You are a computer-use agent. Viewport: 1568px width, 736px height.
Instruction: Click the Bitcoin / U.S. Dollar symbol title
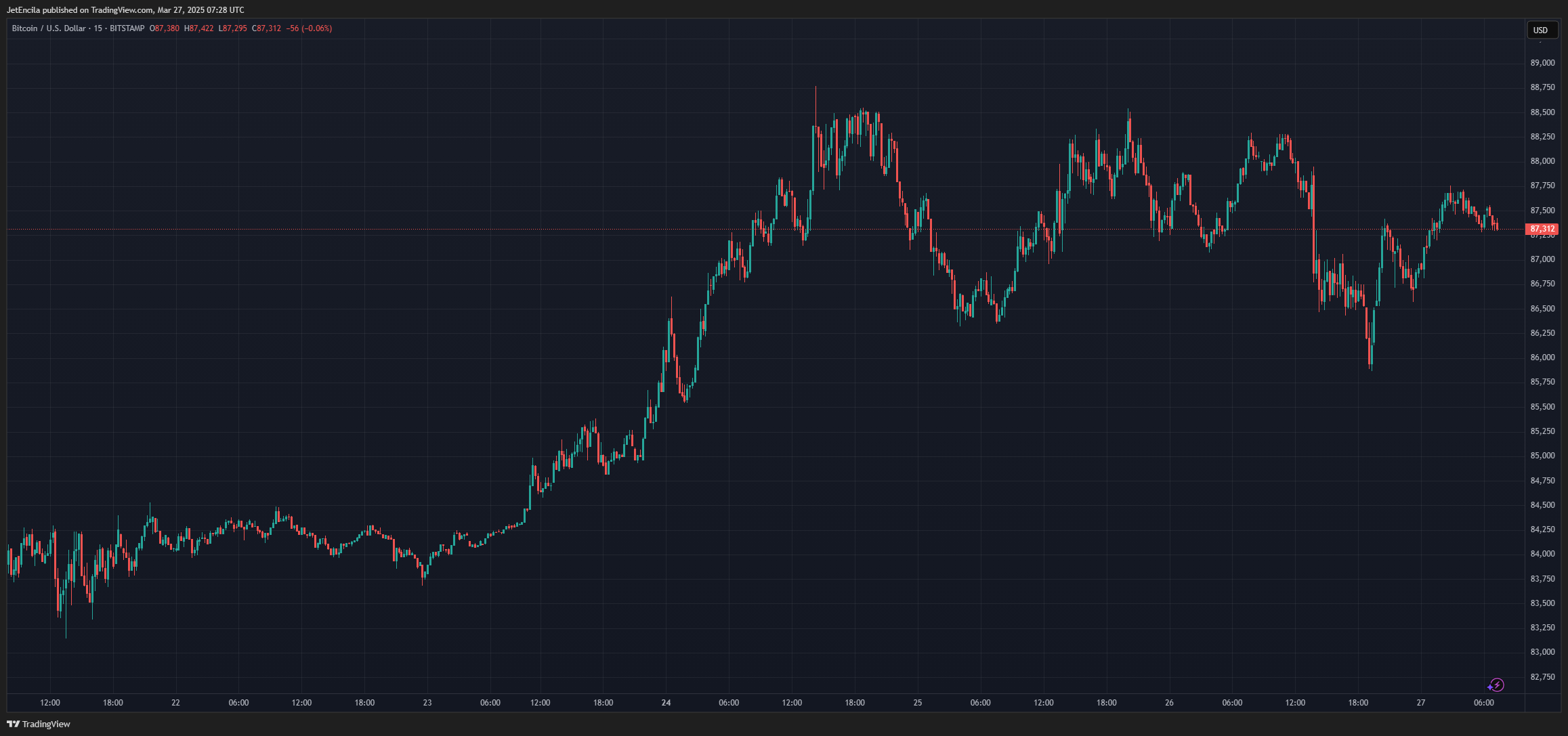pyautogui.click(x=49, y=28)
